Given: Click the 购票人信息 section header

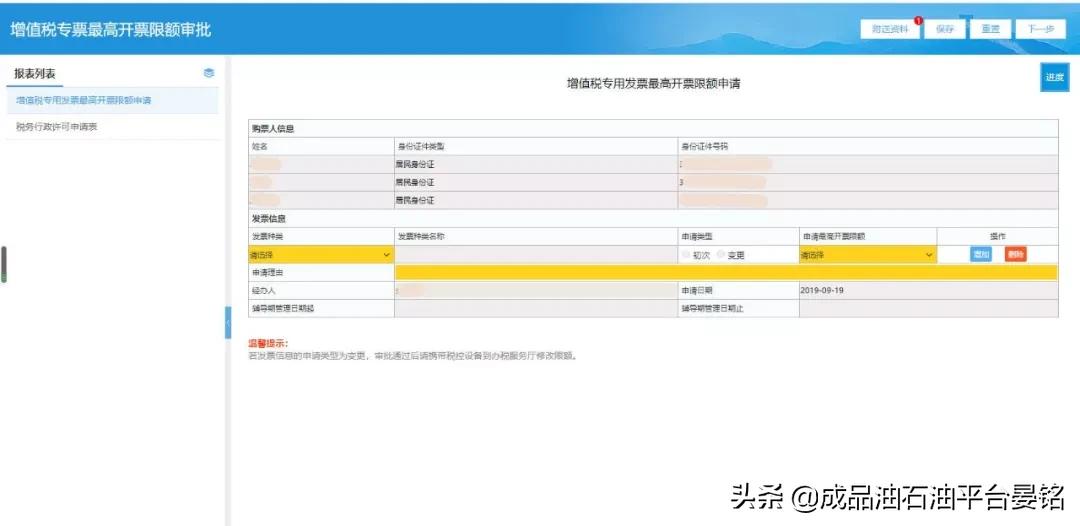Looking at the screenshot, I should (x=273, y=129).
